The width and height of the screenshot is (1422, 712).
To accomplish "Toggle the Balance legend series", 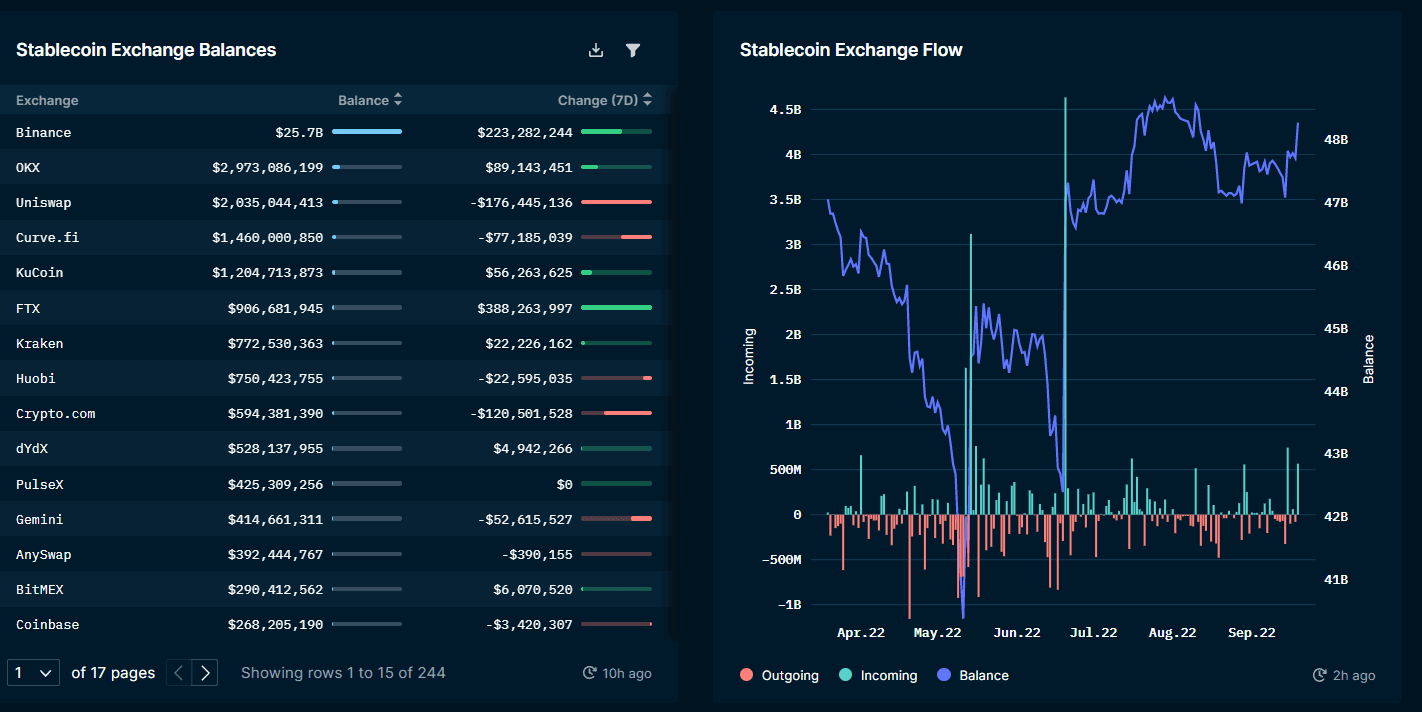I will 973,675.
